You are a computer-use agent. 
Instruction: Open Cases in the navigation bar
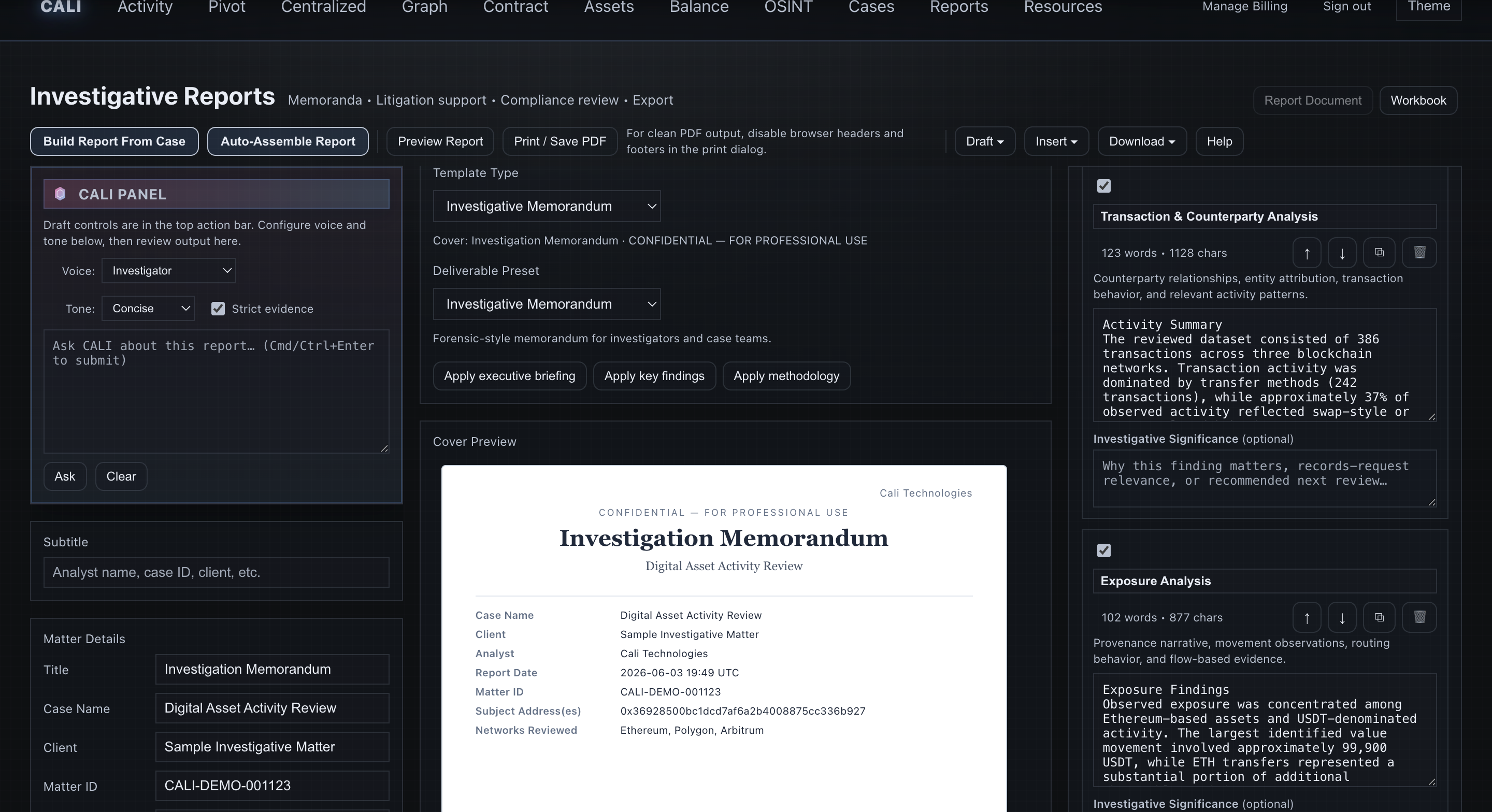tap(871, 7)
